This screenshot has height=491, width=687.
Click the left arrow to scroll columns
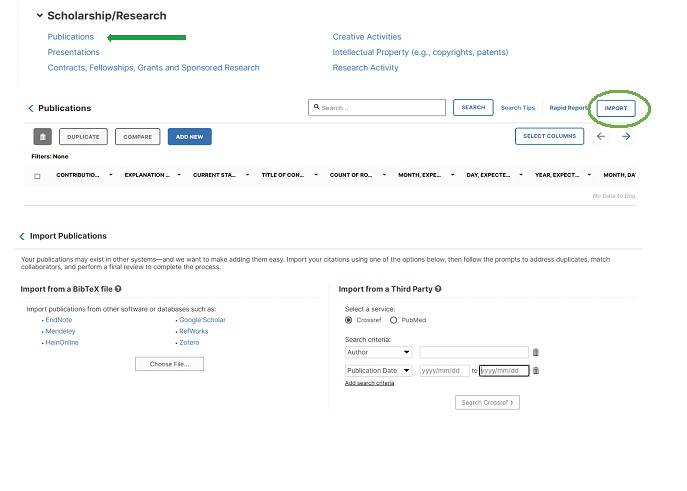click(x=601, y=137)
